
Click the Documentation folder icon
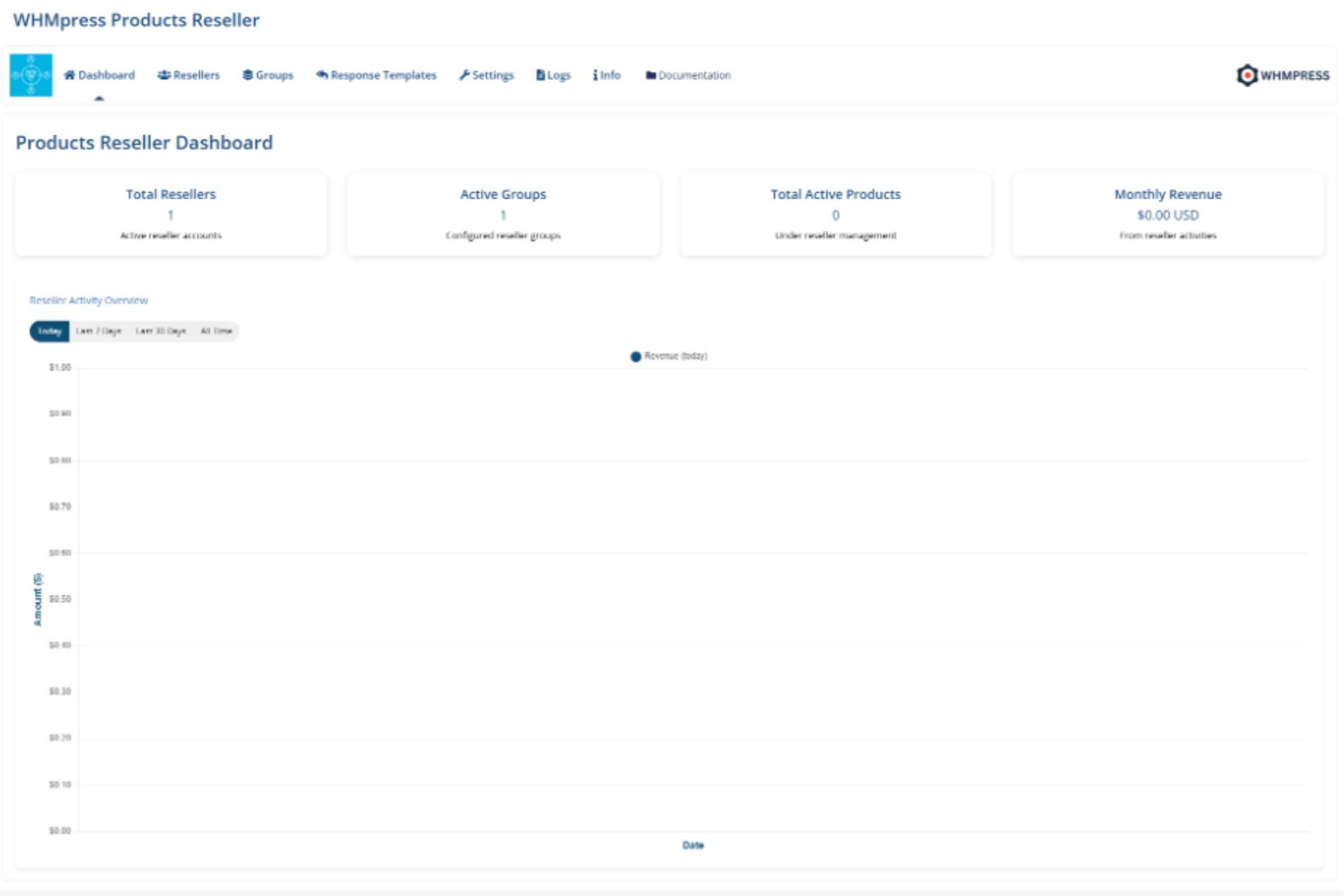pyautogui.click(x=651, y=75)
